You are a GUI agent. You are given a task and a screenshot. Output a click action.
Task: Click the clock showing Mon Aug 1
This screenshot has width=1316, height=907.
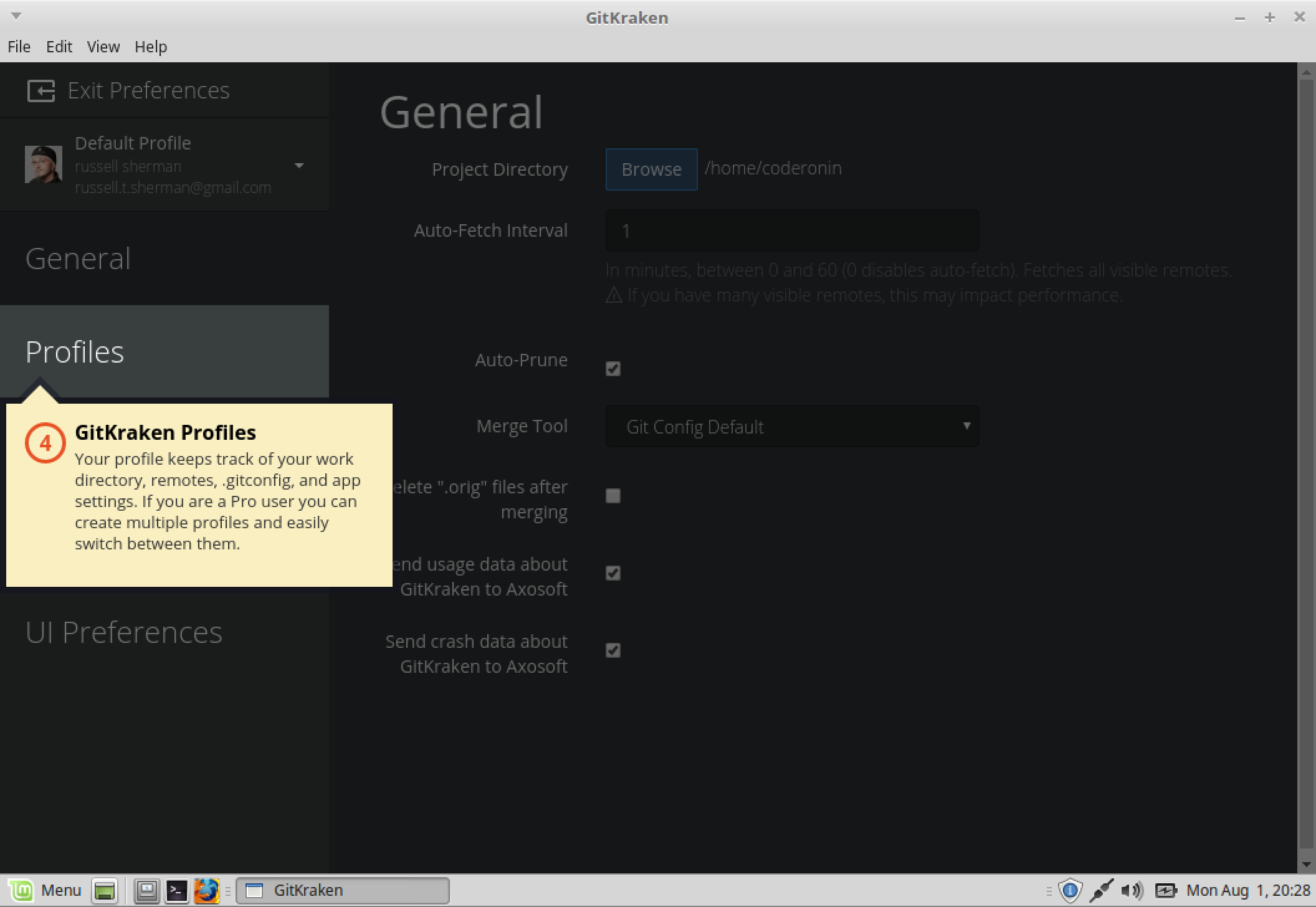[1248, 890]
